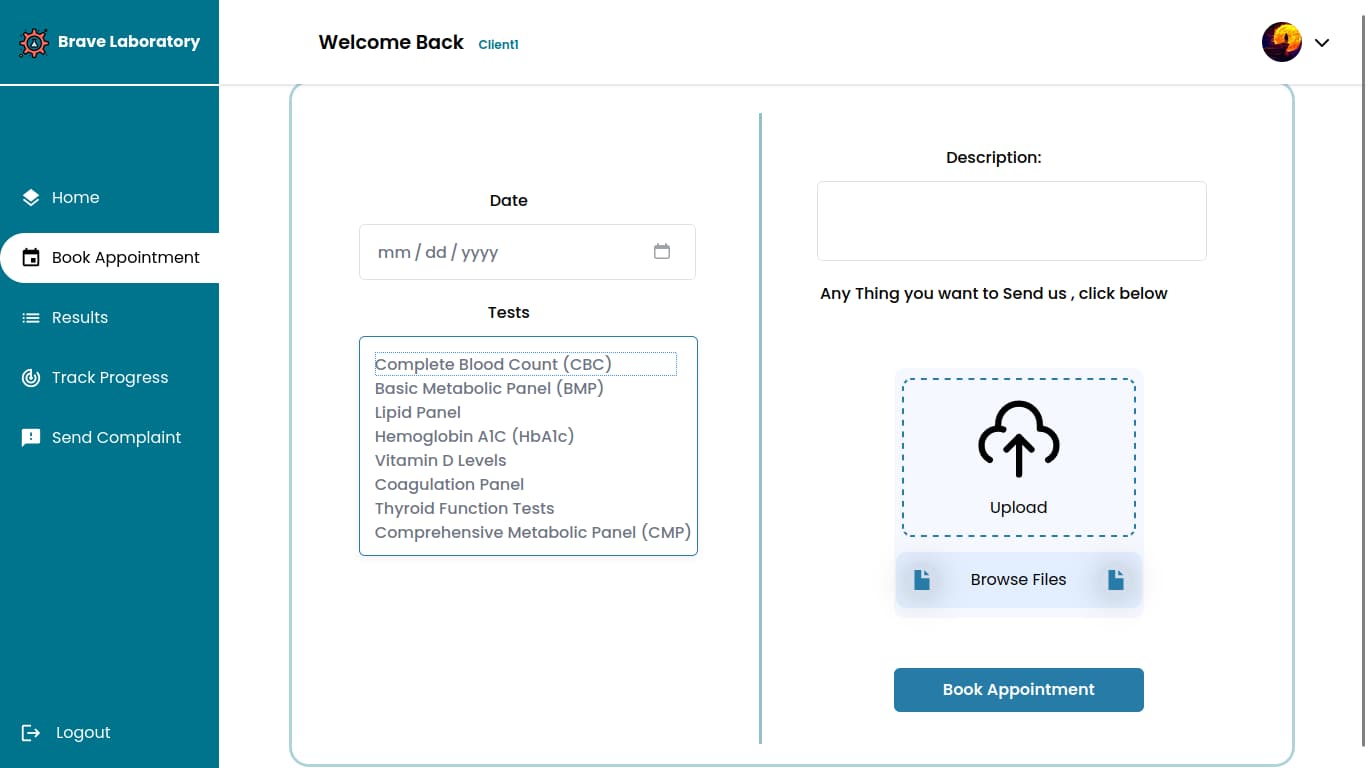
Task: Click the Book Appointment calendar icon
Action: (30, 257)
